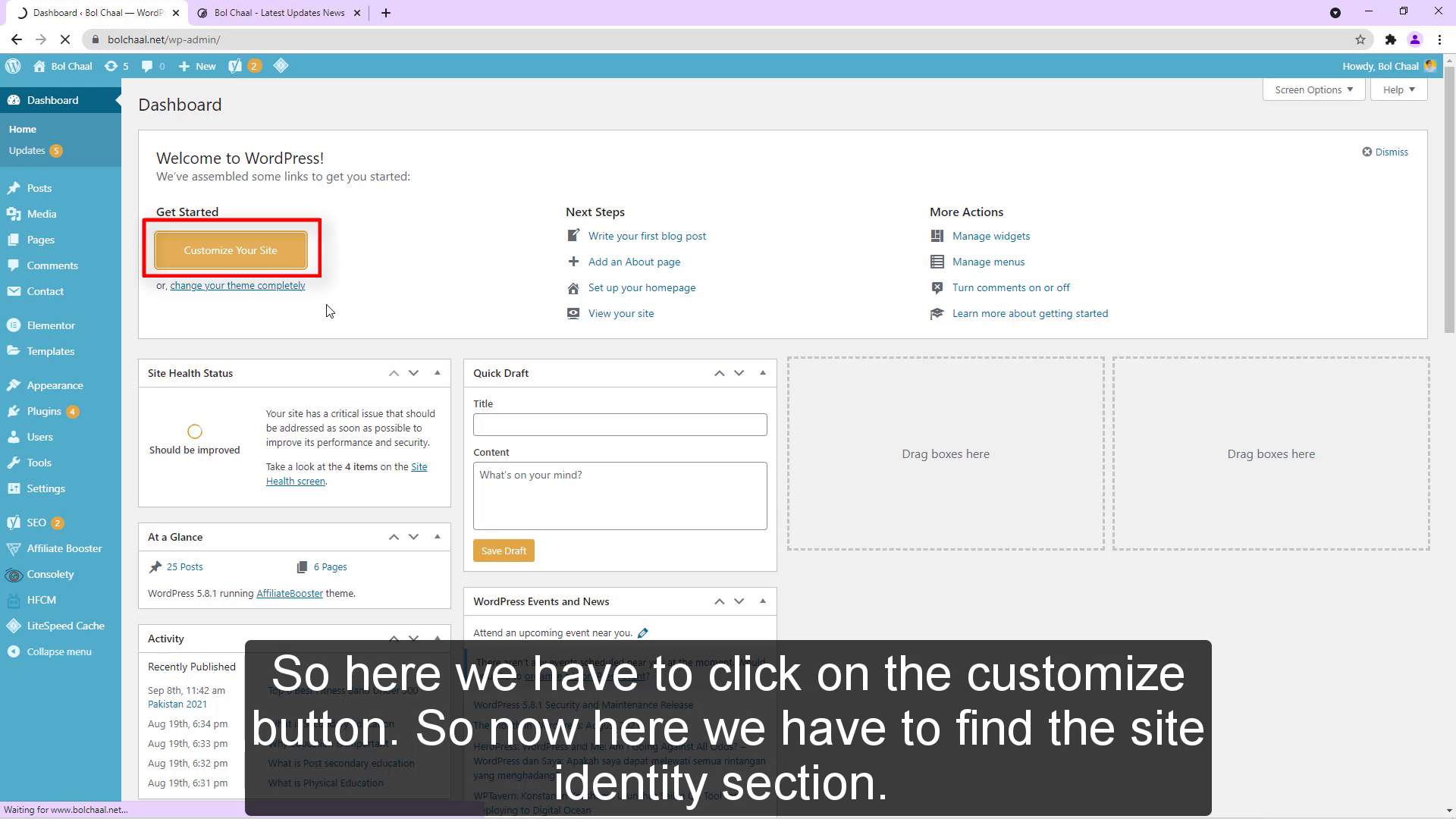The height and width of the screenshot is (819, 1456).
Task: Open Affiliate Booster in the sidebar
Action: click(x=64, y=548)
